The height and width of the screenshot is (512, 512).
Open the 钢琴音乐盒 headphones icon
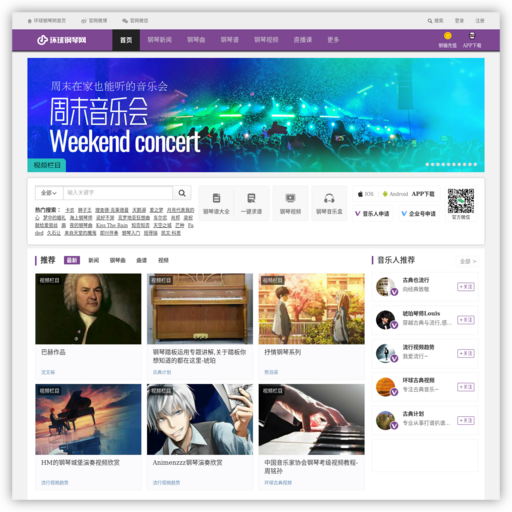(329, 198)
